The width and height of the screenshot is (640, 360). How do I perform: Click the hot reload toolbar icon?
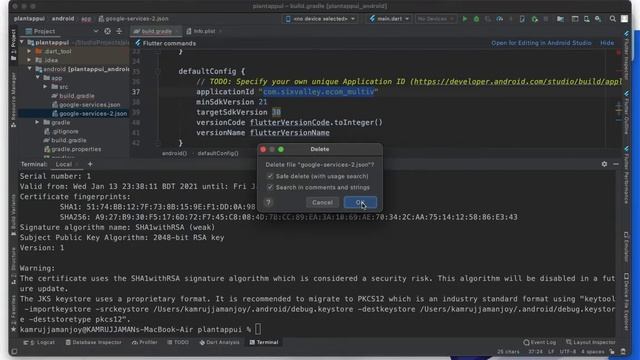511,19
